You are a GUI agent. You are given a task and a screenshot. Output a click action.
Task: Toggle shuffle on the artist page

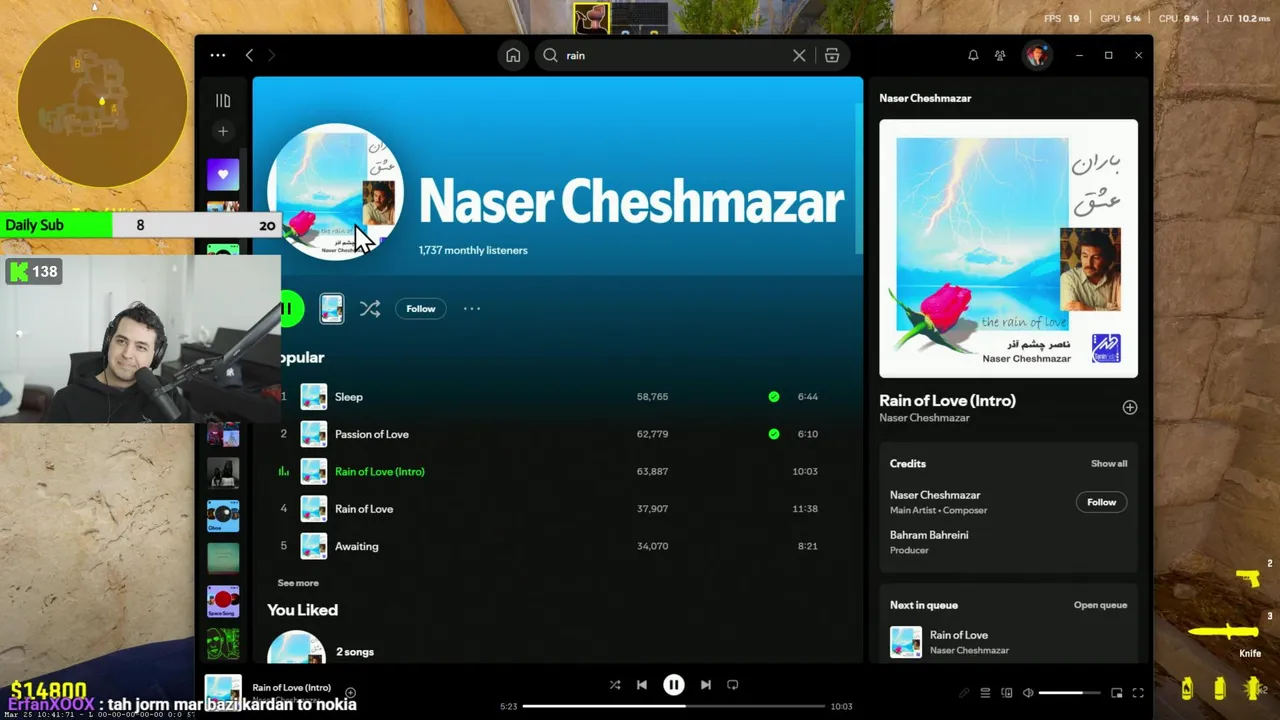(370, 309)
